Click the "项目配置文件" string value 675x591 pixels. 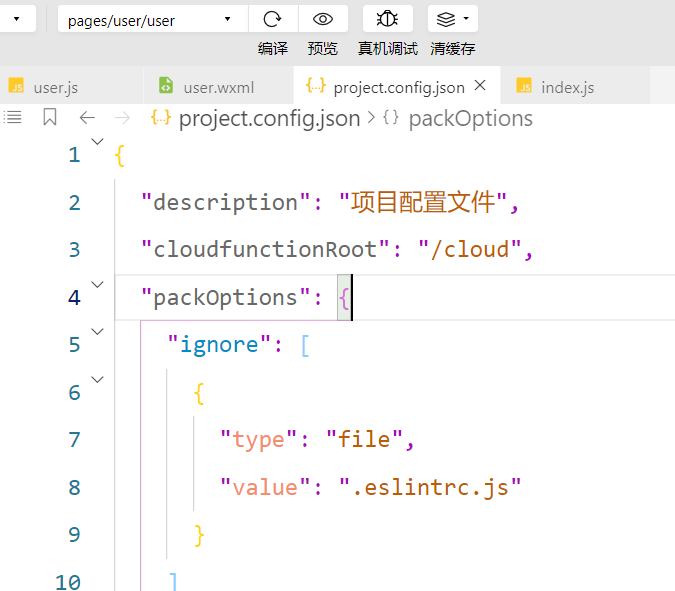423,202
